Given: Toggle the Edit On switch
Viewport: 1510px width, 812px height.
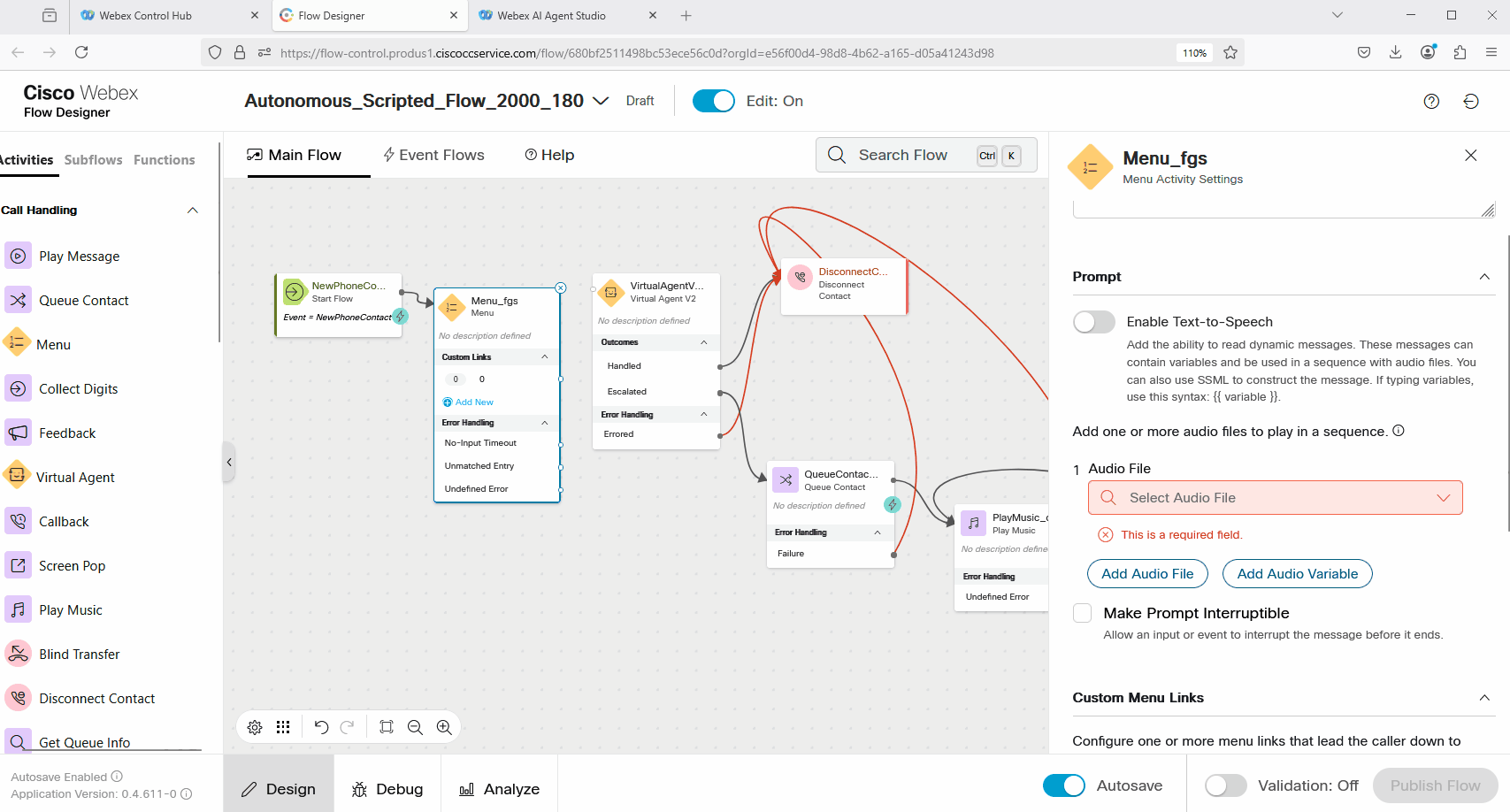Looking at the screenshot, I should [x=713, y=101].
